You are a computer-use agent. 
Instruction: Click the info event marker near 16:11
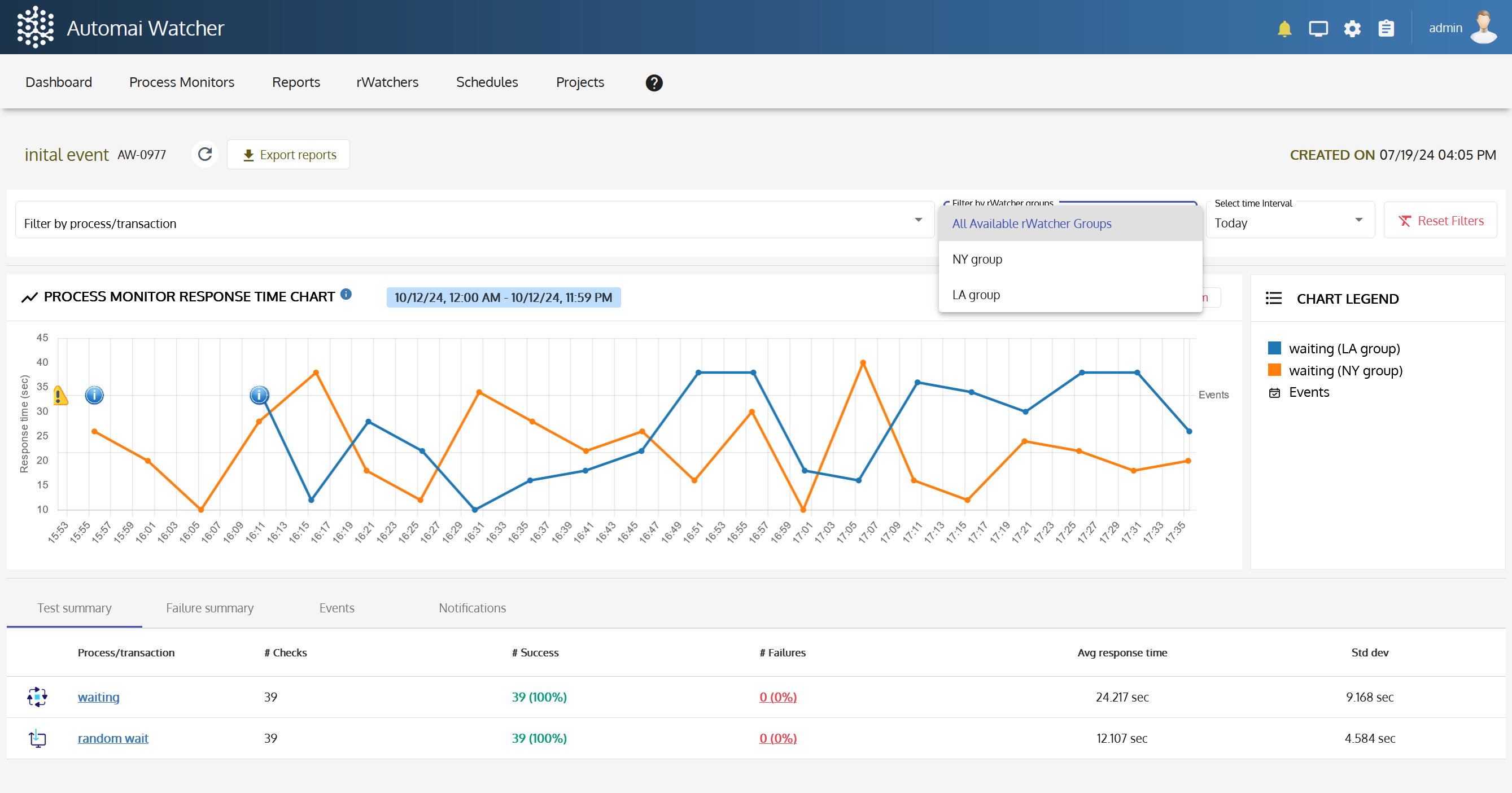(260, 395)
